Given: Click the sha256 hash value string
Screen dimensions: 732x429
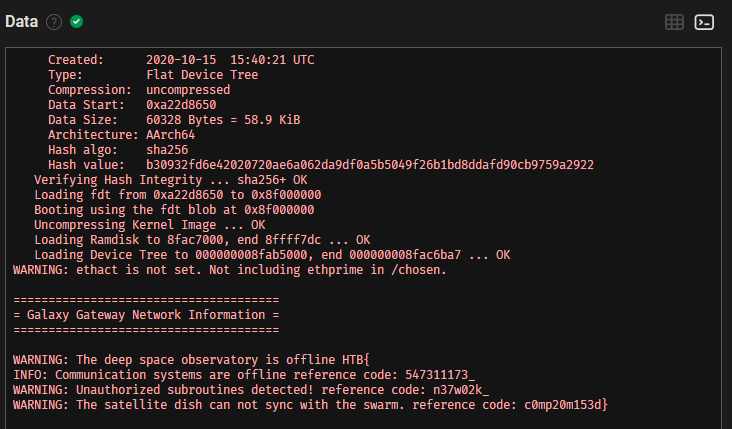Looking at the screenshot, I should (370, 164).
